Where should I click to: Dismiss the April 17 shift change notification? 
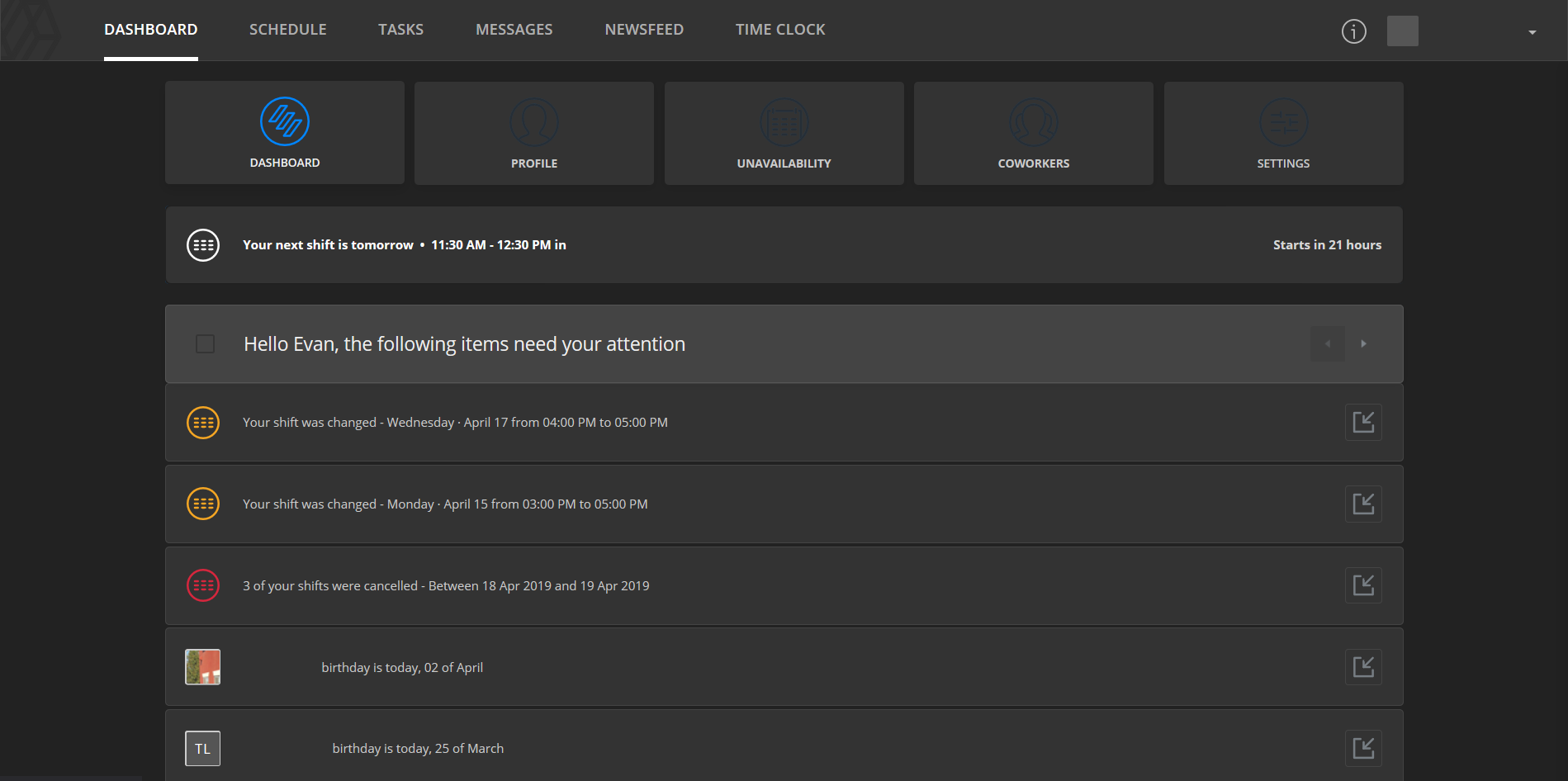click(1363, 423)
